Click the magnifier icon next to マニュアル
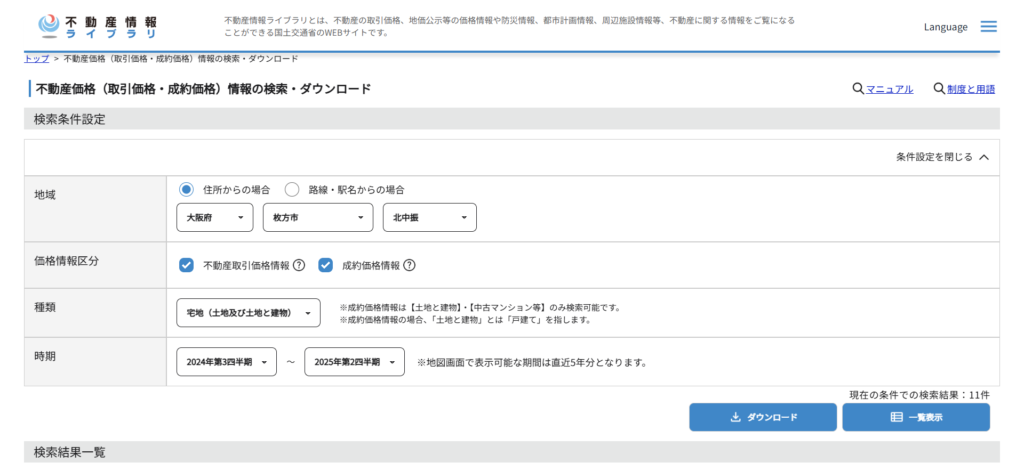Viewport: 1024px width, 463px height. tap(858, 89)
